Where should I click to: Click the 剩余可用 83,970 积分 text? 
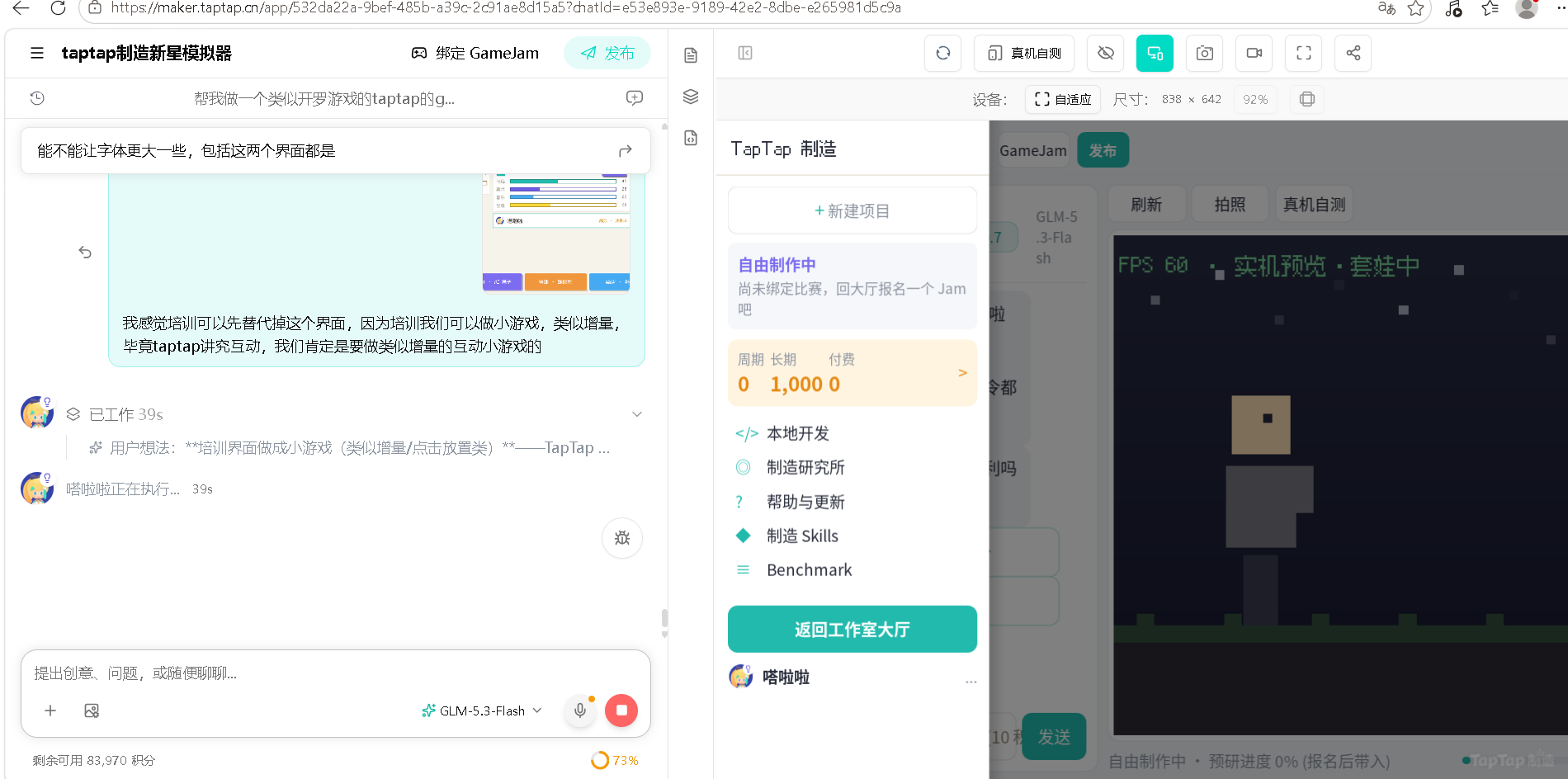(x=94, y=760)
